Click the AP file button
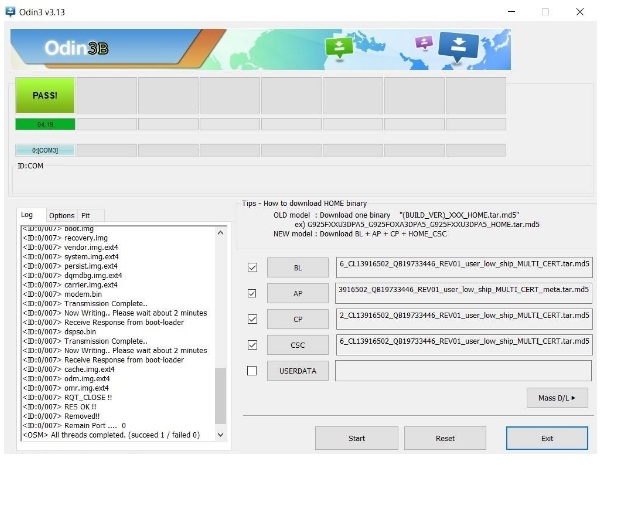The image size is (640, 524). point(298,293)
